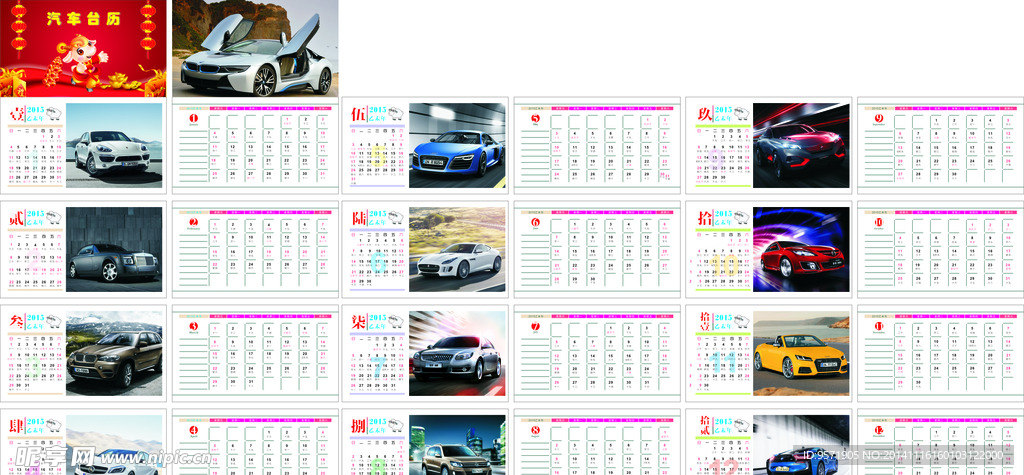Viewport: 1024px width, 475px height.
Task: Click the sheep icon on the 拾 month card
Action: [741, 217]
